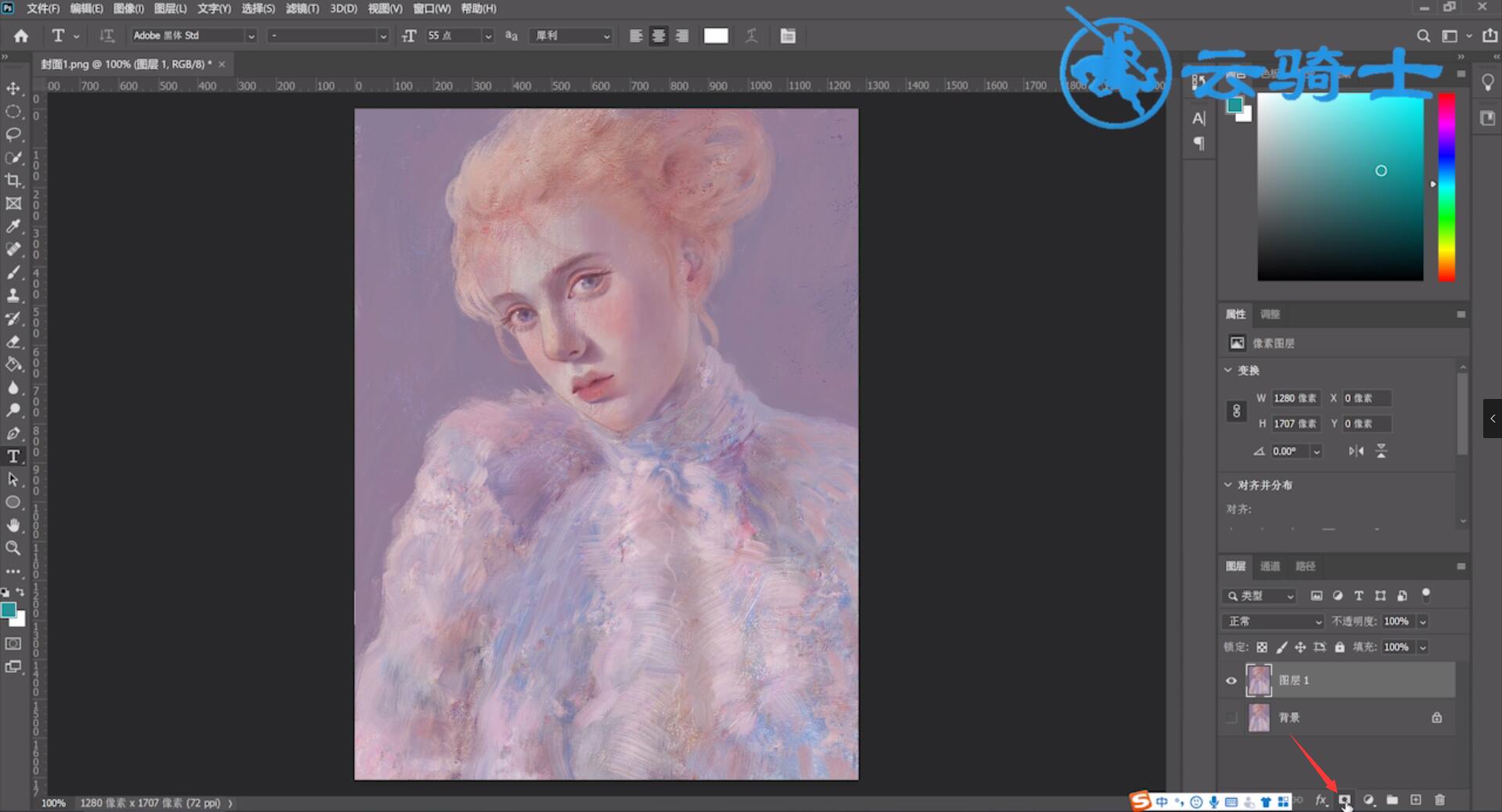Select the Paint Bucket tool
The image size is (1502, 812).
pos(13,365)
